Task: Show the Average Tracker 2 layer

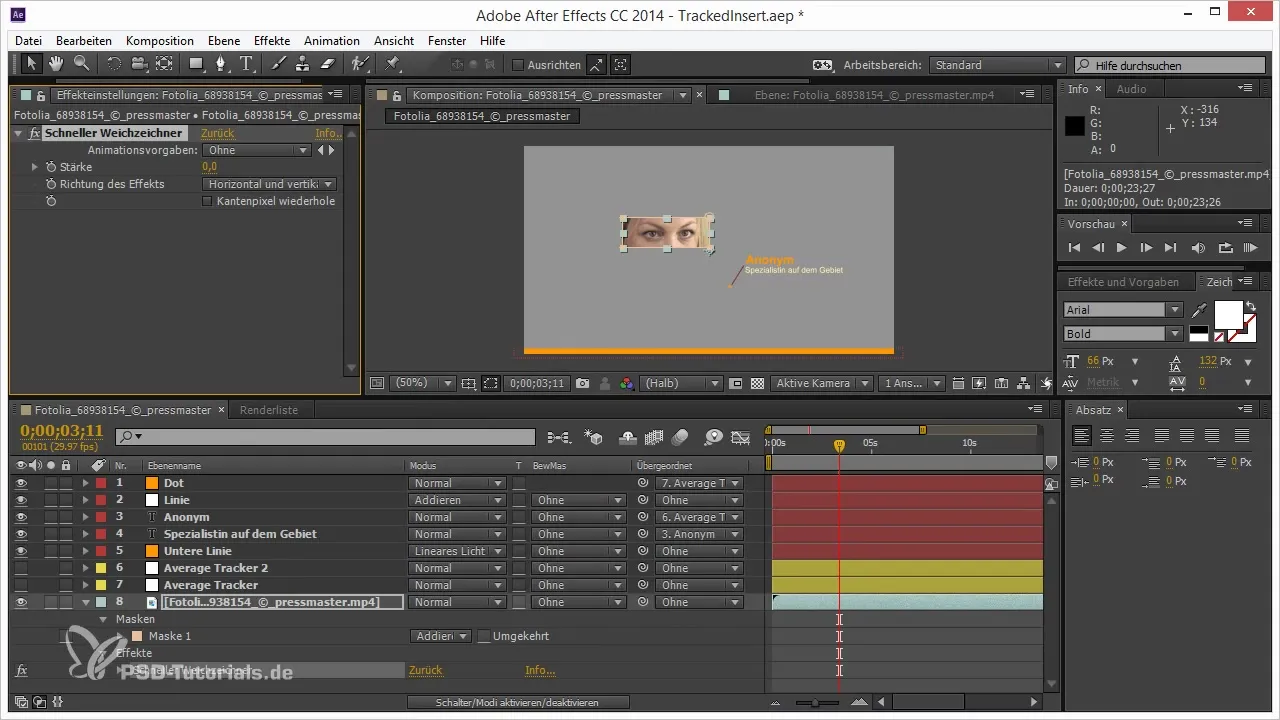Action: pos(21,568)
